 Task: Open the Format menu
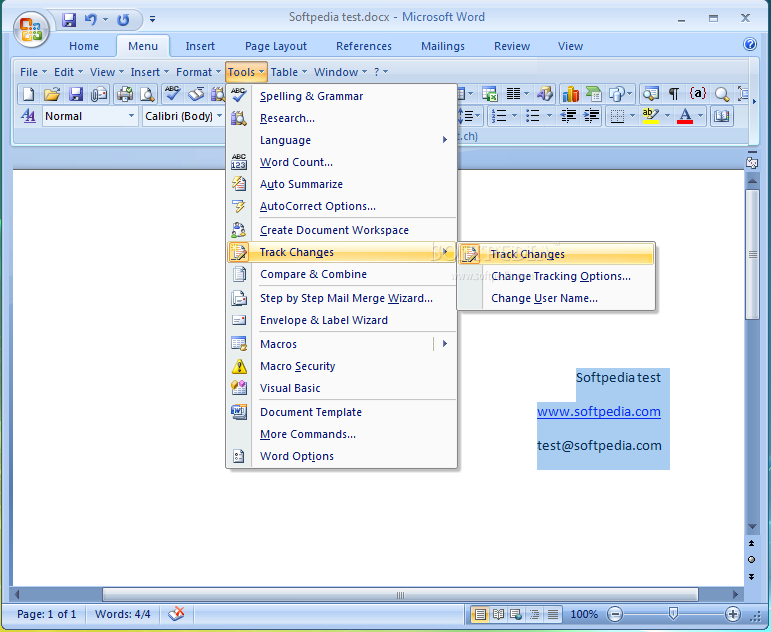pos(198,72)
